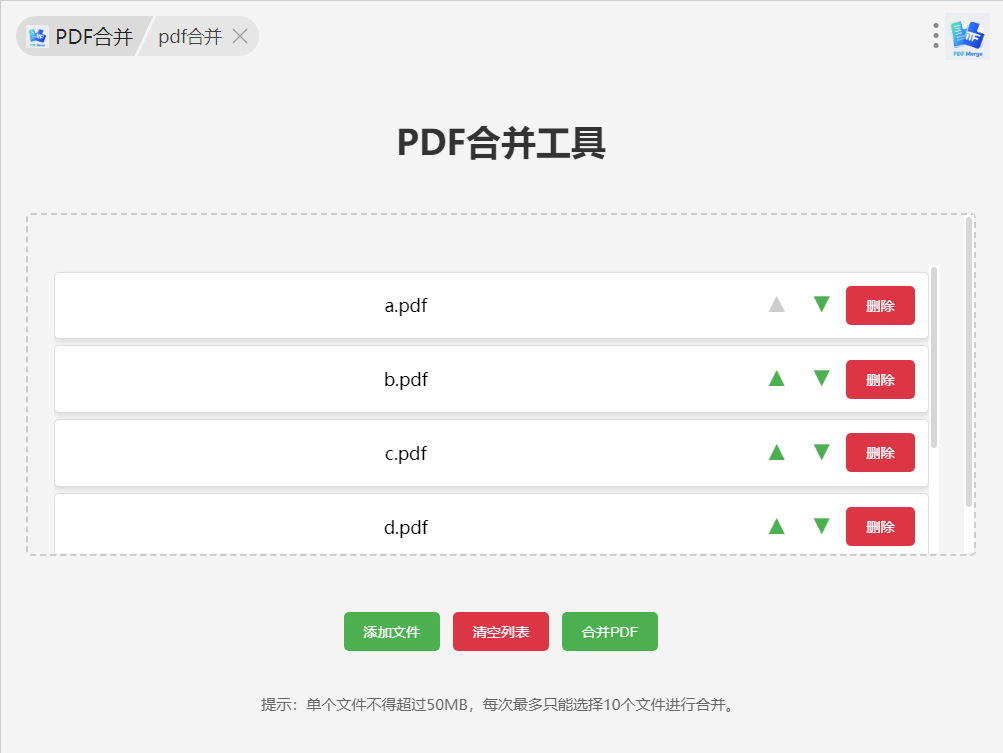1003x753 pixels.
Task: Move b.pdf up one position
Action: click(x=777, y=379)
